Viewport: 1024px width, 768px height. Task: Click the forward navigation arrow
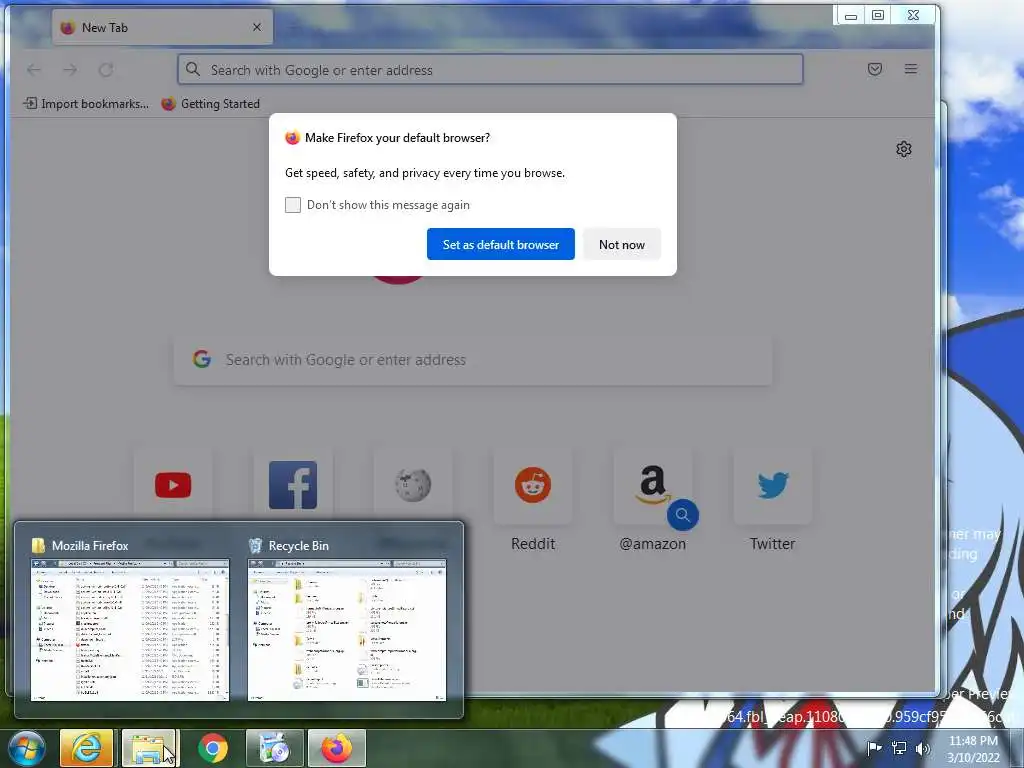tap(70, 69)
